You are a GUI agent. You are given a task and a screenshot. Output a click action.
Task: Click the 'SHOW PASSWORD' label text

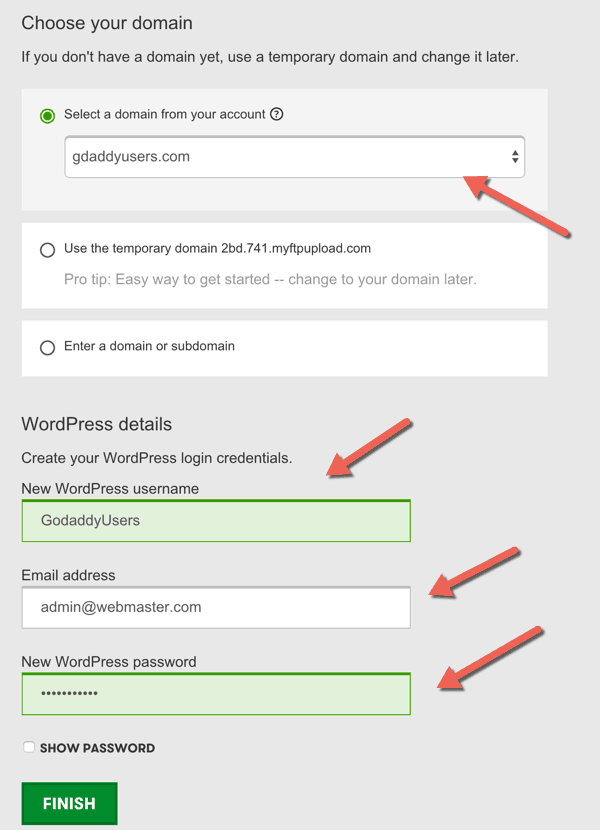coord(97,748)
